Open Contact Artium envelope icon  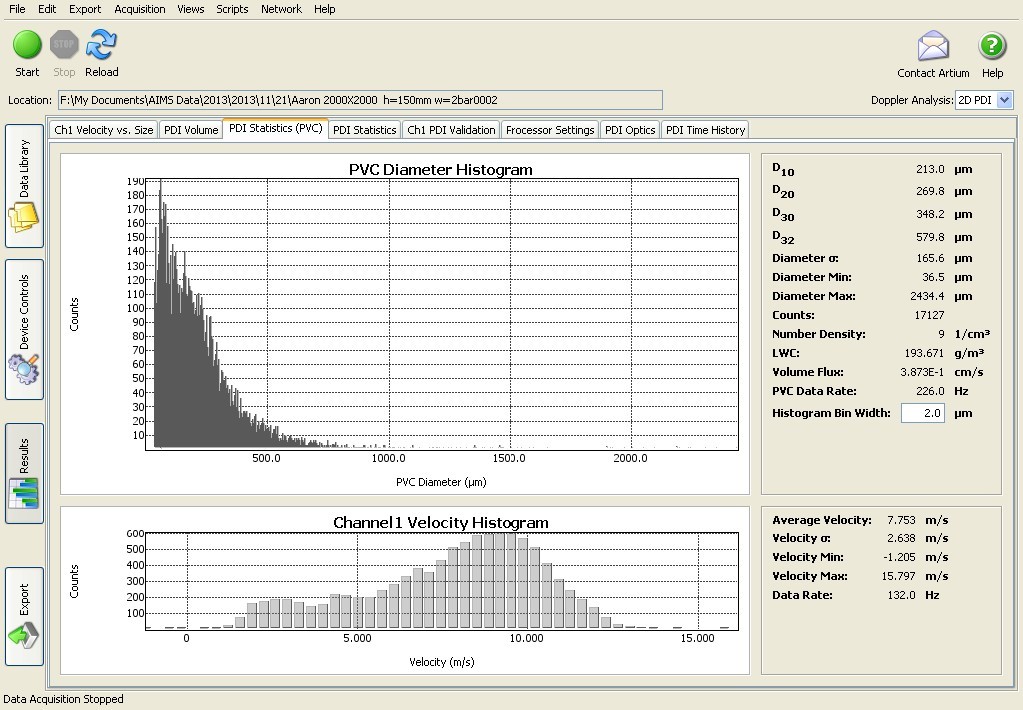click(x=932, y=47)
